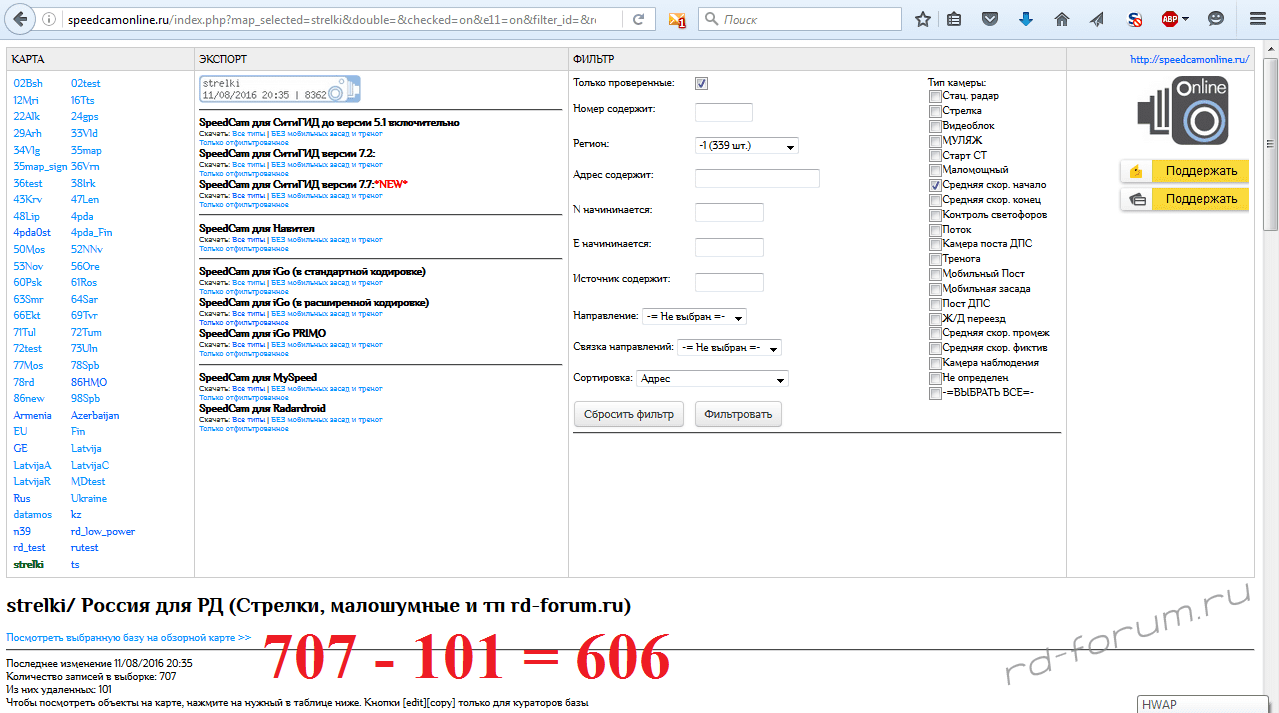Select the 02Bsh map link
Screen dimensions: 1279x713
click(28, 84)
